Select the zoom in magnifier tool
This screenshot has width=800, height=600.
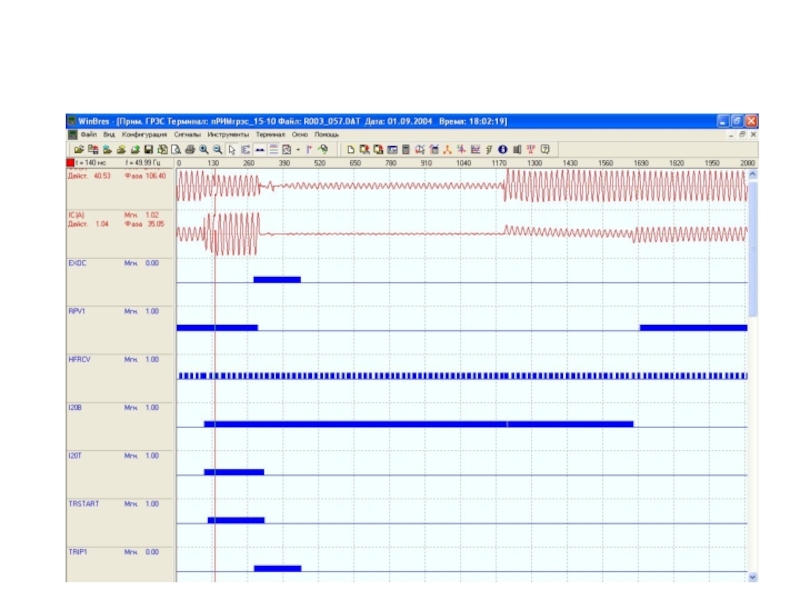(203, 149)
